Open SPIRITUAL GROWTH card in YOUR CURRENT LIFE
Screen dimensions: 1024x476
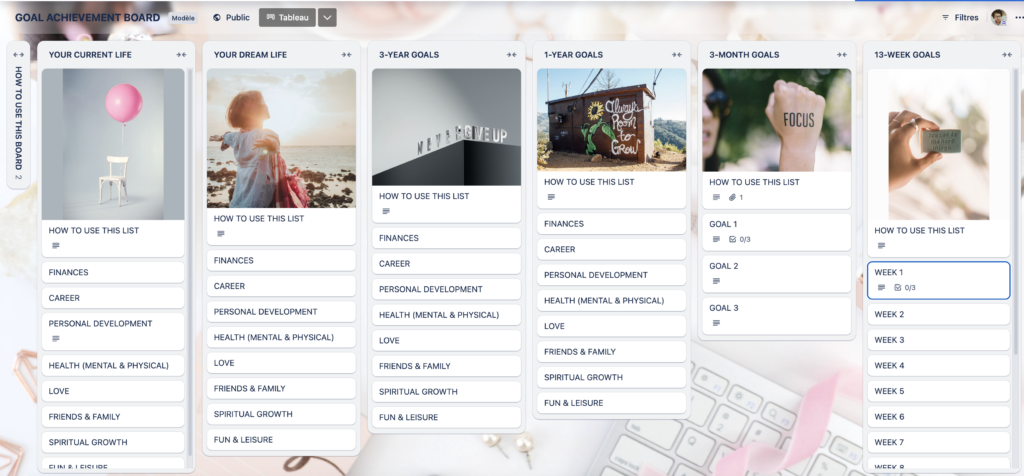[x=113, y=442]
